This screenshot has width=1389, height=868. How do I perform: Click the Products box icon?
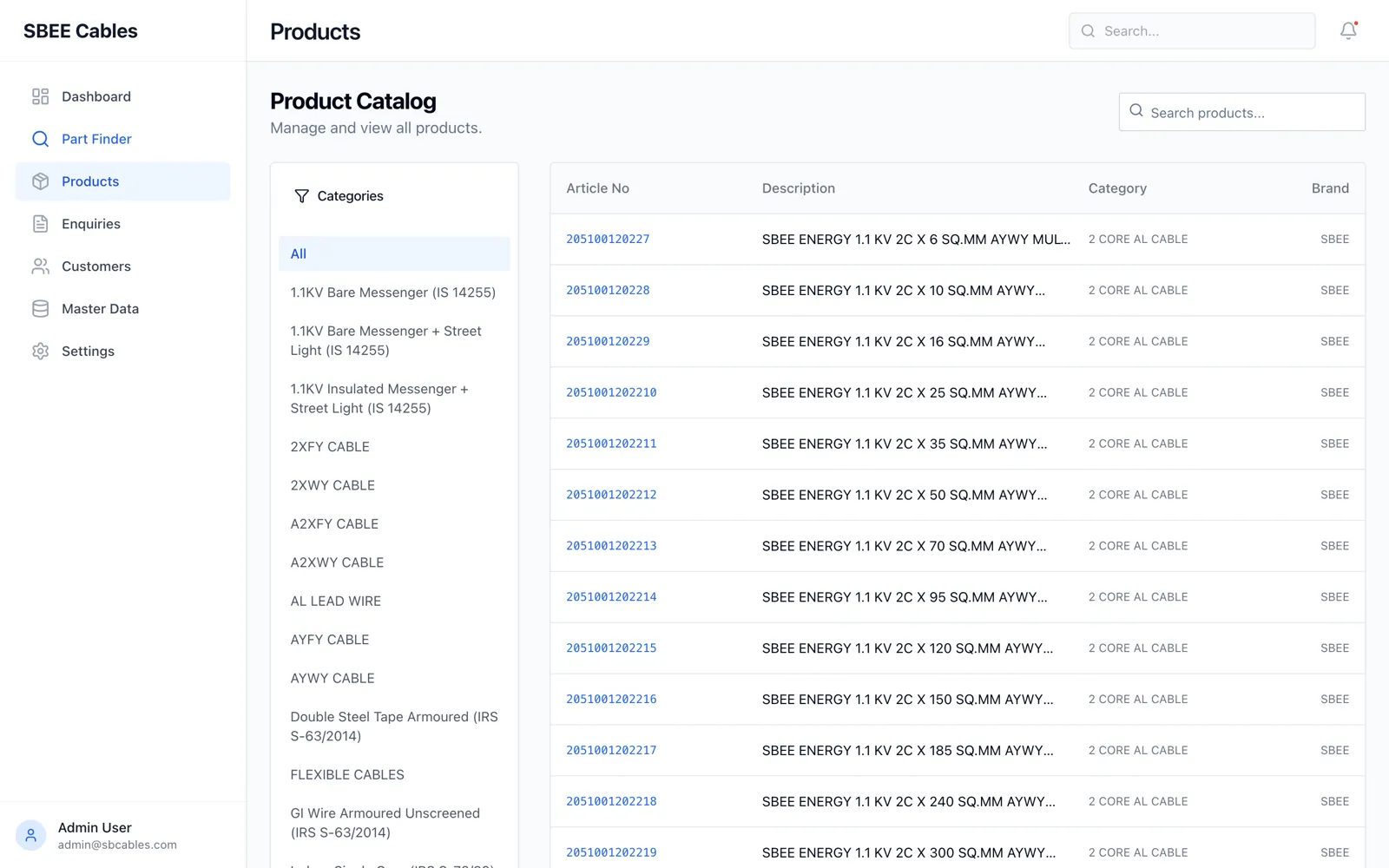click(40, 181)
